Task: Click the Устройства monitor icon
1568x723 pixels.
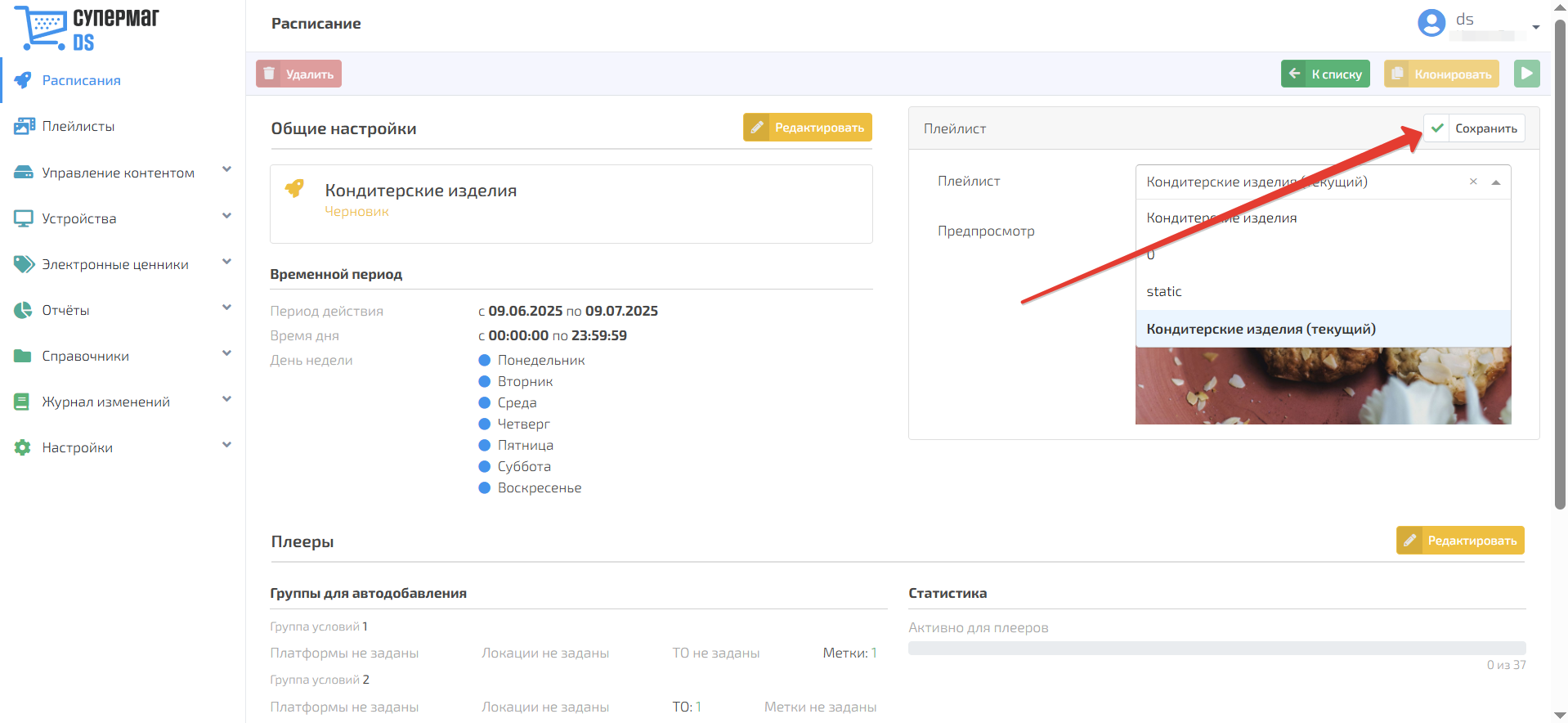Action: click(24, 218)
